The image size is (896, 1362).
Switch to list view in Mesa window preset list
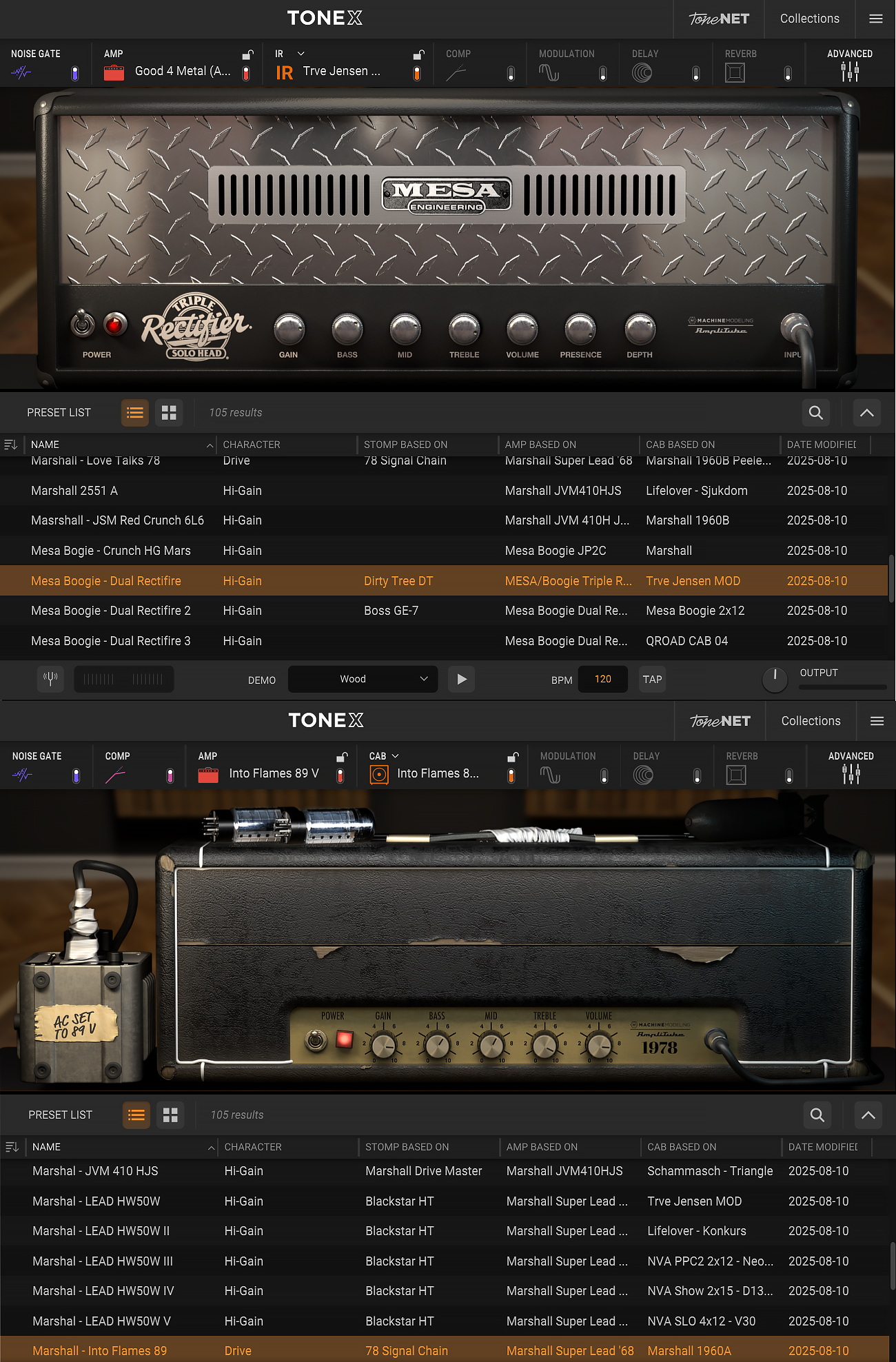point(135,413)
